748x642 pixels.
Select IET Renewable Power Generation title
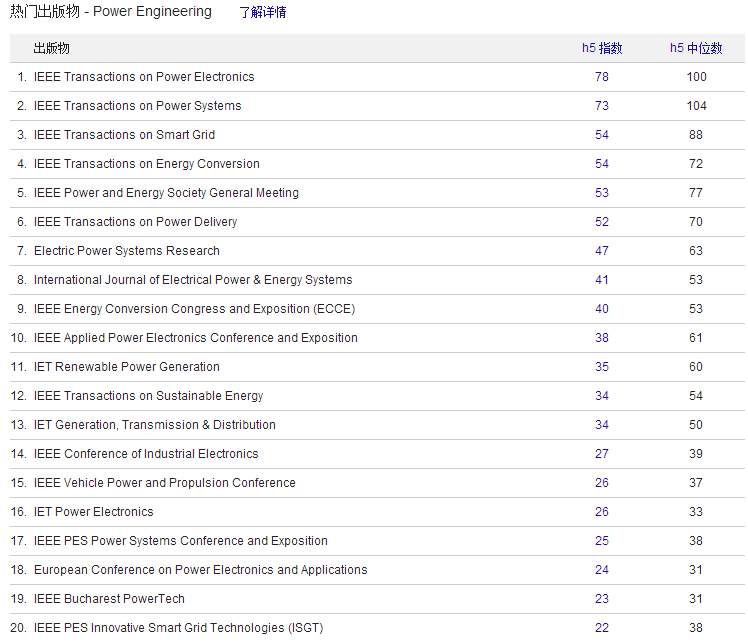coord(127,367)
